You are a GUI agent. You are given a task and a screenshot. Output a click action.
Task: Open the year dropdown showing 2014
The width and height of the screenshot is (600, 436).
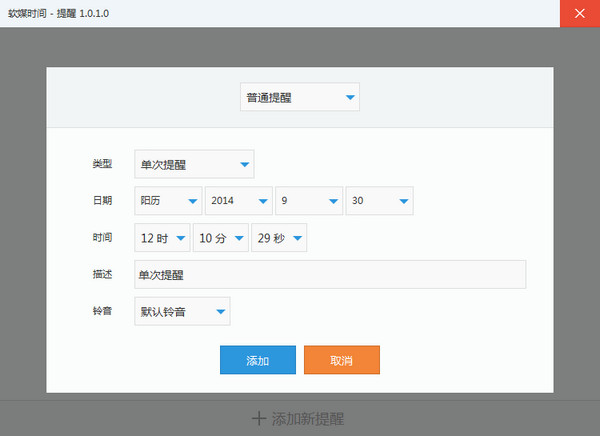click(238, 201)
